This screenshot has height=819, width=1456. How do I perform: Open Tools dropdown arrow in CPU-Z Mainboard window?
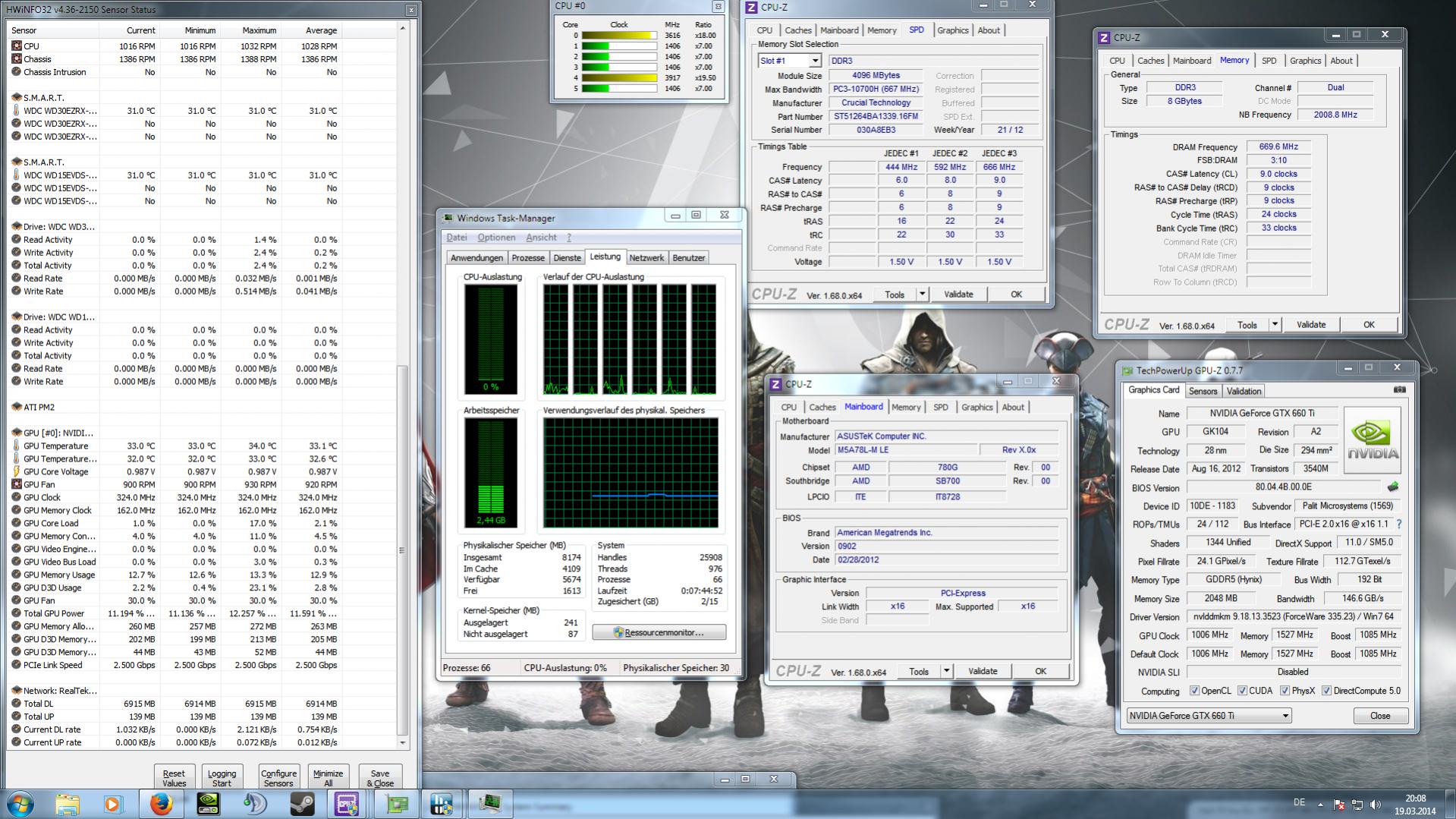pos(946,671)
